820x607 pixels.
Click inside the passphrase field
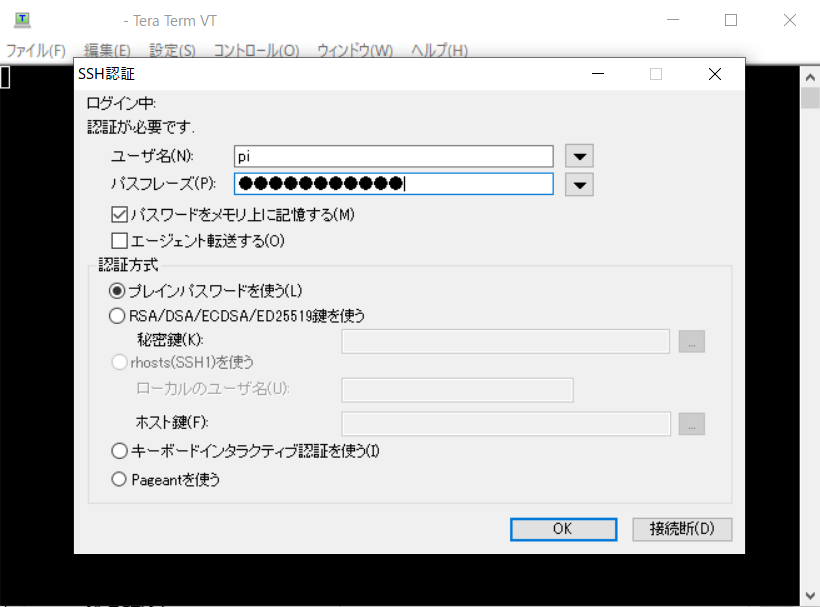pos(390,183)
